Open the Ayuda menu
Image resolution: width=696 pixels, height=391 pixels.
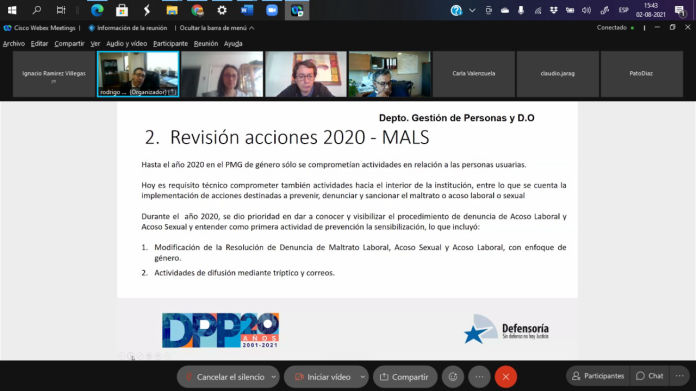point(233,43)
